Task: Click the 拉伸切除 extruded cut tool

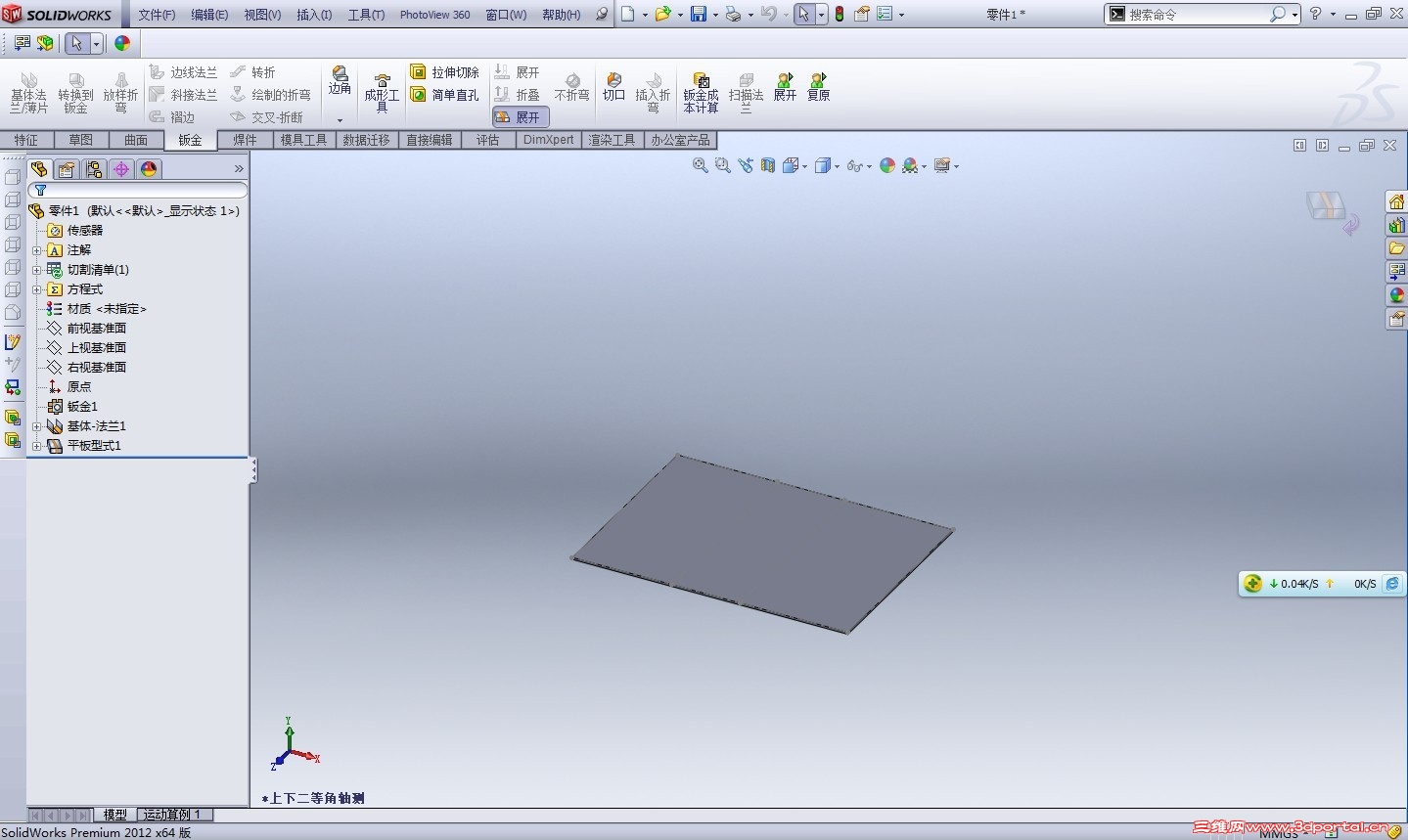Action: pos(444,72)
